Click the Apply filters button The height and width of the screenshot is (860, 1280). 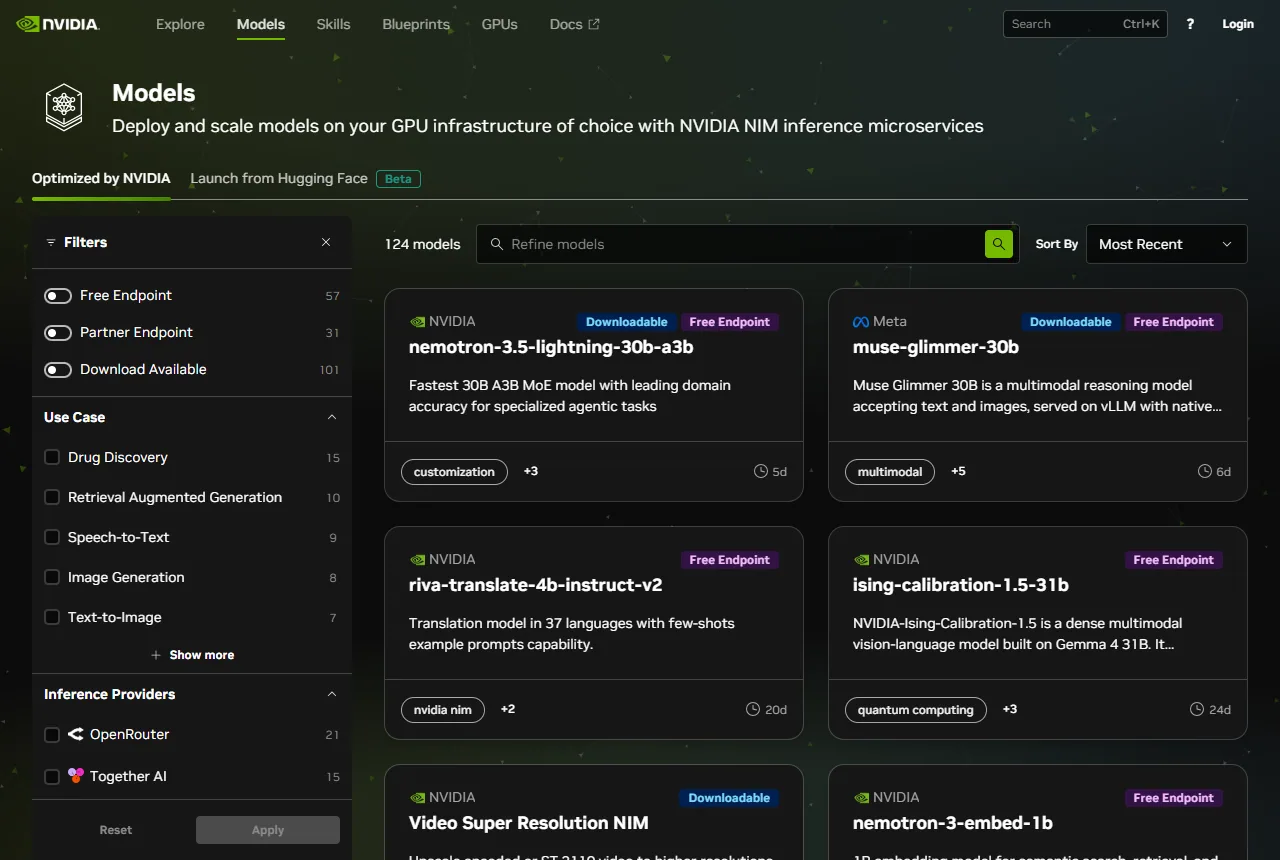[x=268, y=830]
